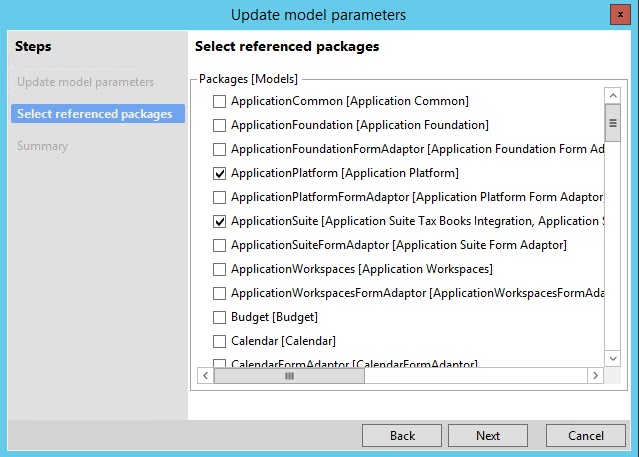The width and height of the screenshot is (639, 457).
Task: Enable ApplicationFoundationFormAdaptor checkbox
Action: click(x=220, y=149)
